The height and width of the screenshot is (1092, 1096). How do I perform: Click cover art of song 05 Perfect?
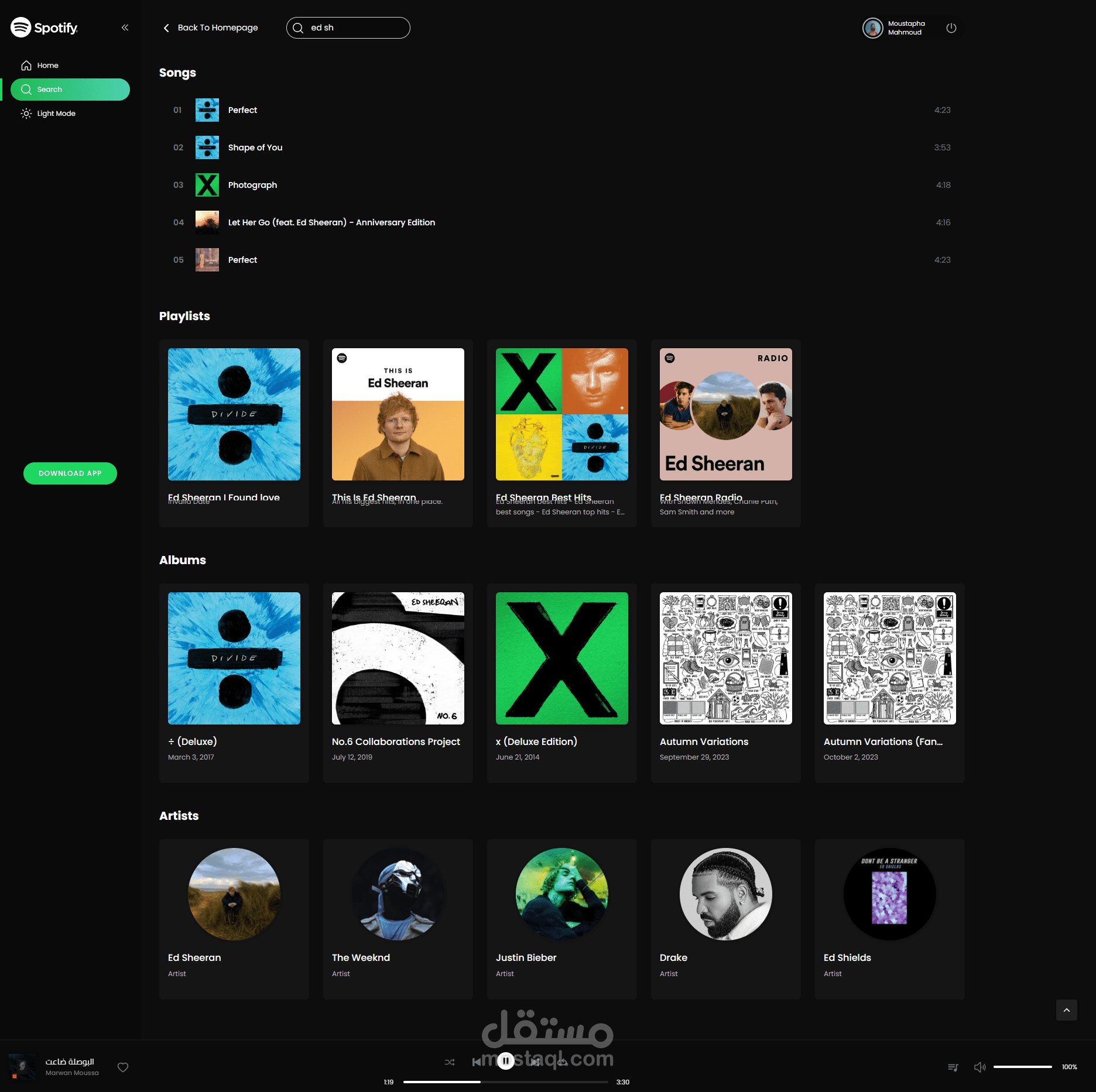(207, 260)
